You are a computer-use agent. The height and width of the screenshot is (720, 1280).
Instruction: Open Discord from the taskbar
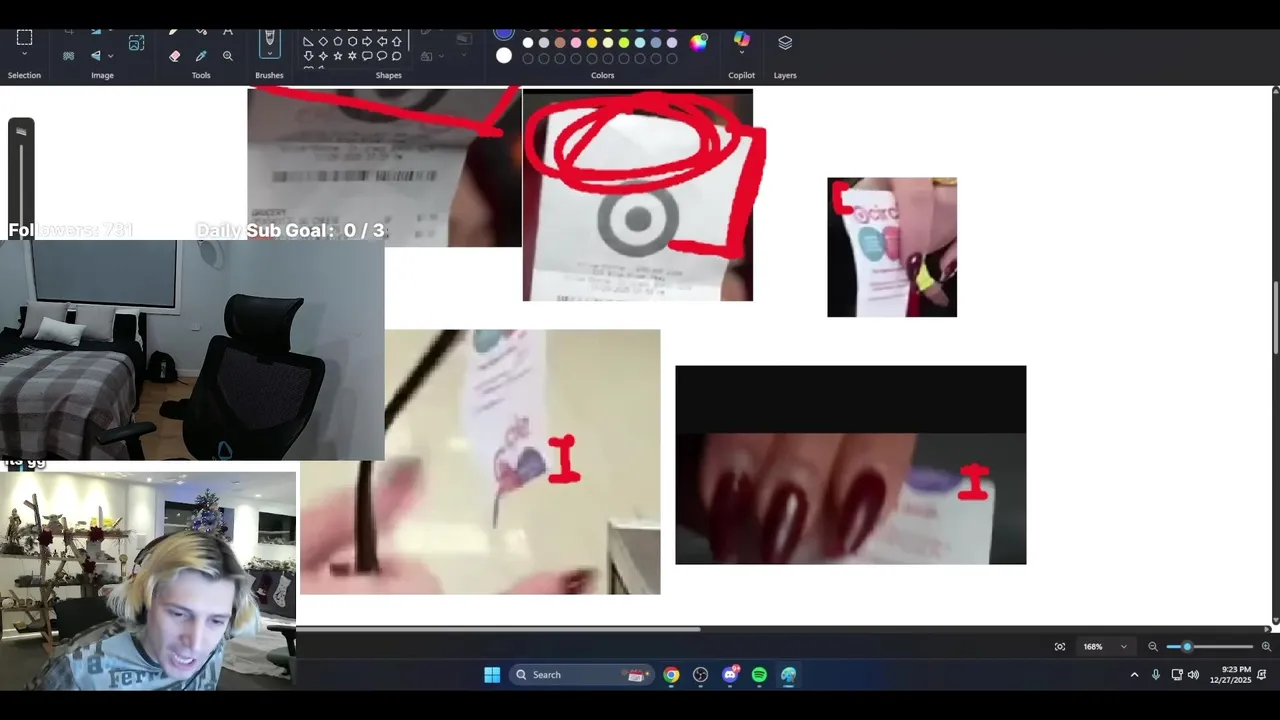pos(730,675)
